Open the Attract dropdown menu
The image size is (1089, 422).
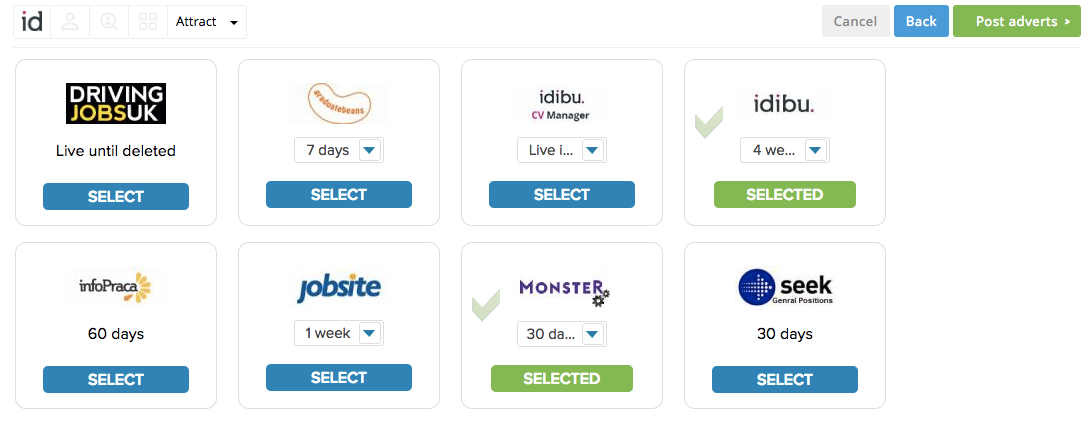click(x=207, y=22)
